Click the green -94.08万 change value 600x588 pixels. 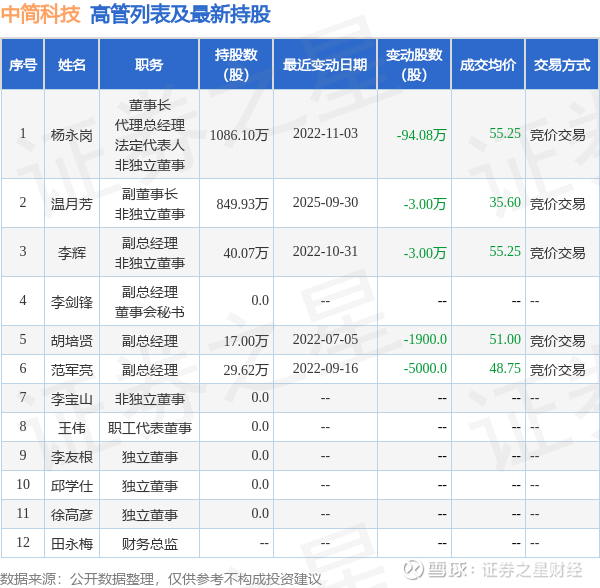421,135
